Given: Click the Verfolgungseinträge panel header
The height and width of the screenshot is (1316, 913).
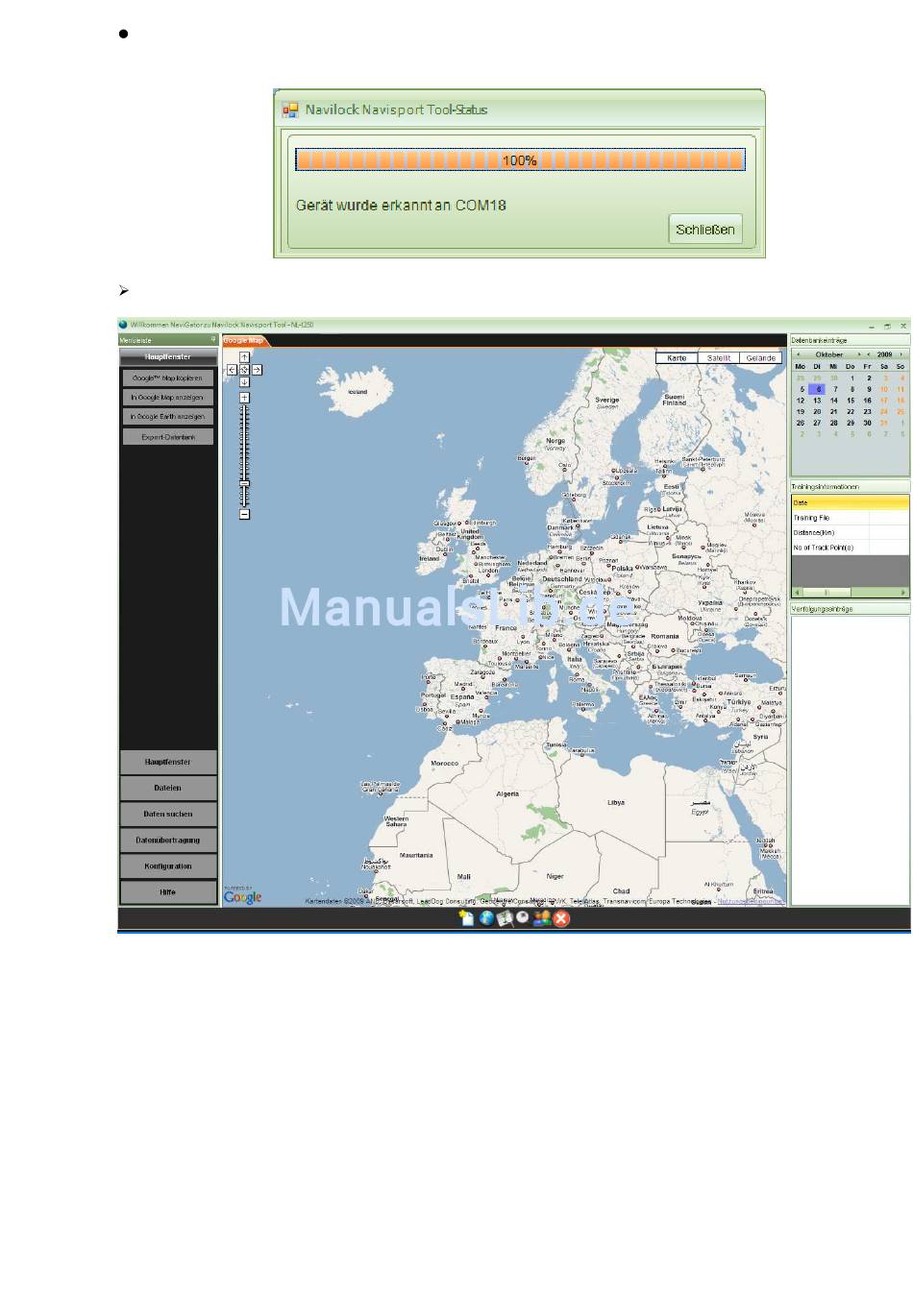Looking at the screenshot, I should 851,609.
